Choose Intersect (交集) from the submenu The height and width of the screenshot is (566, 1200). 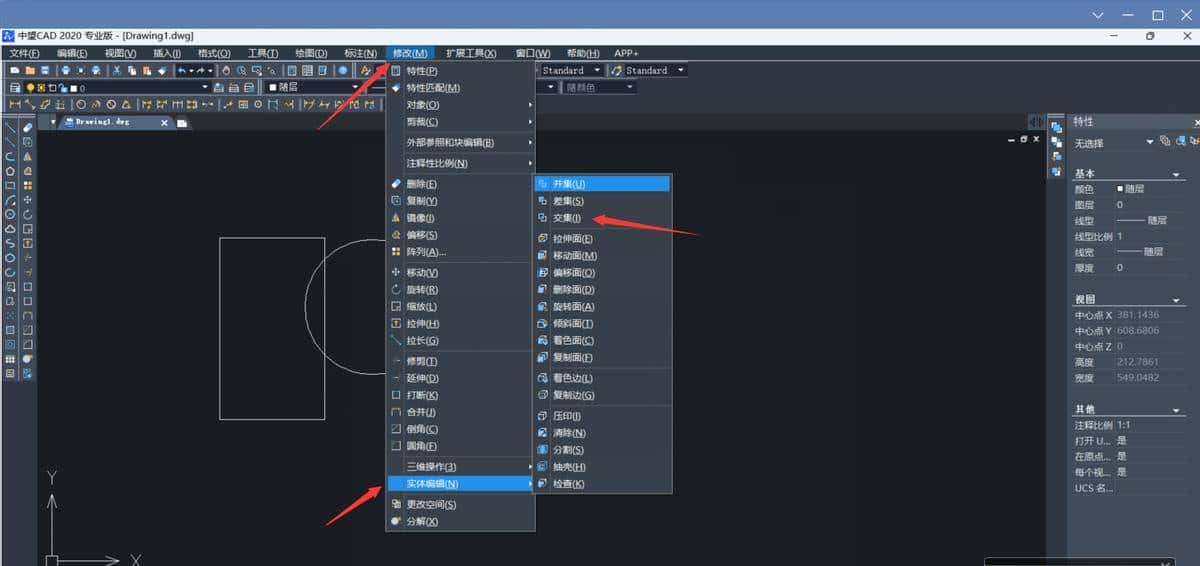point(566,218)
